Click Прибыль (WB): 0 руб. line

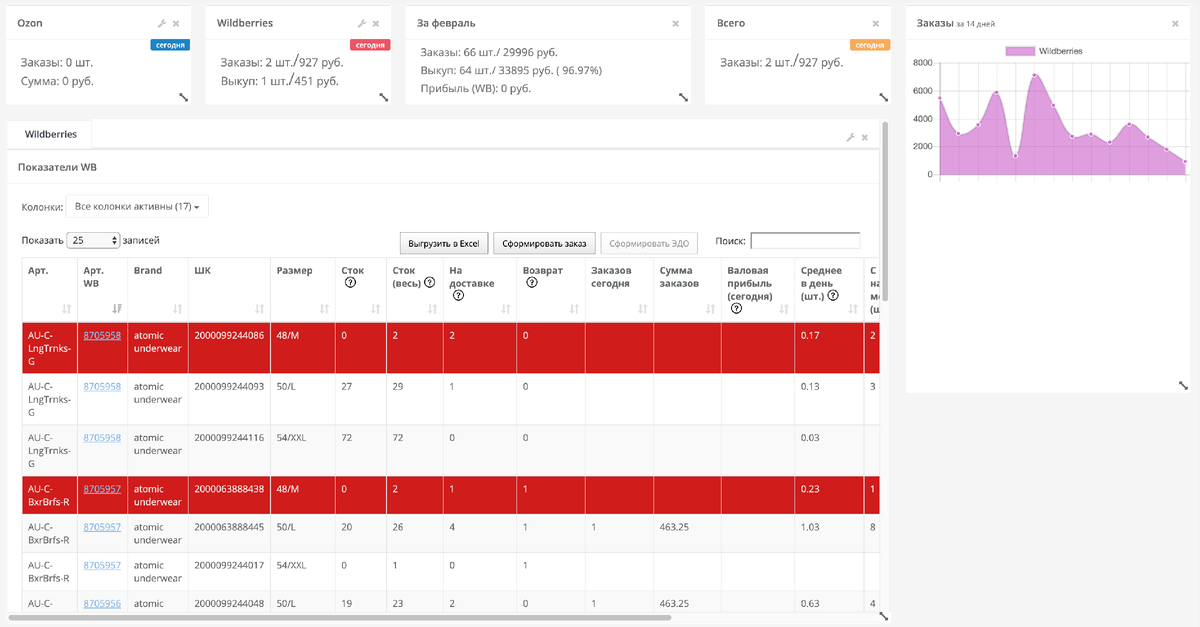pyautogui.click(x=475, y=88)
